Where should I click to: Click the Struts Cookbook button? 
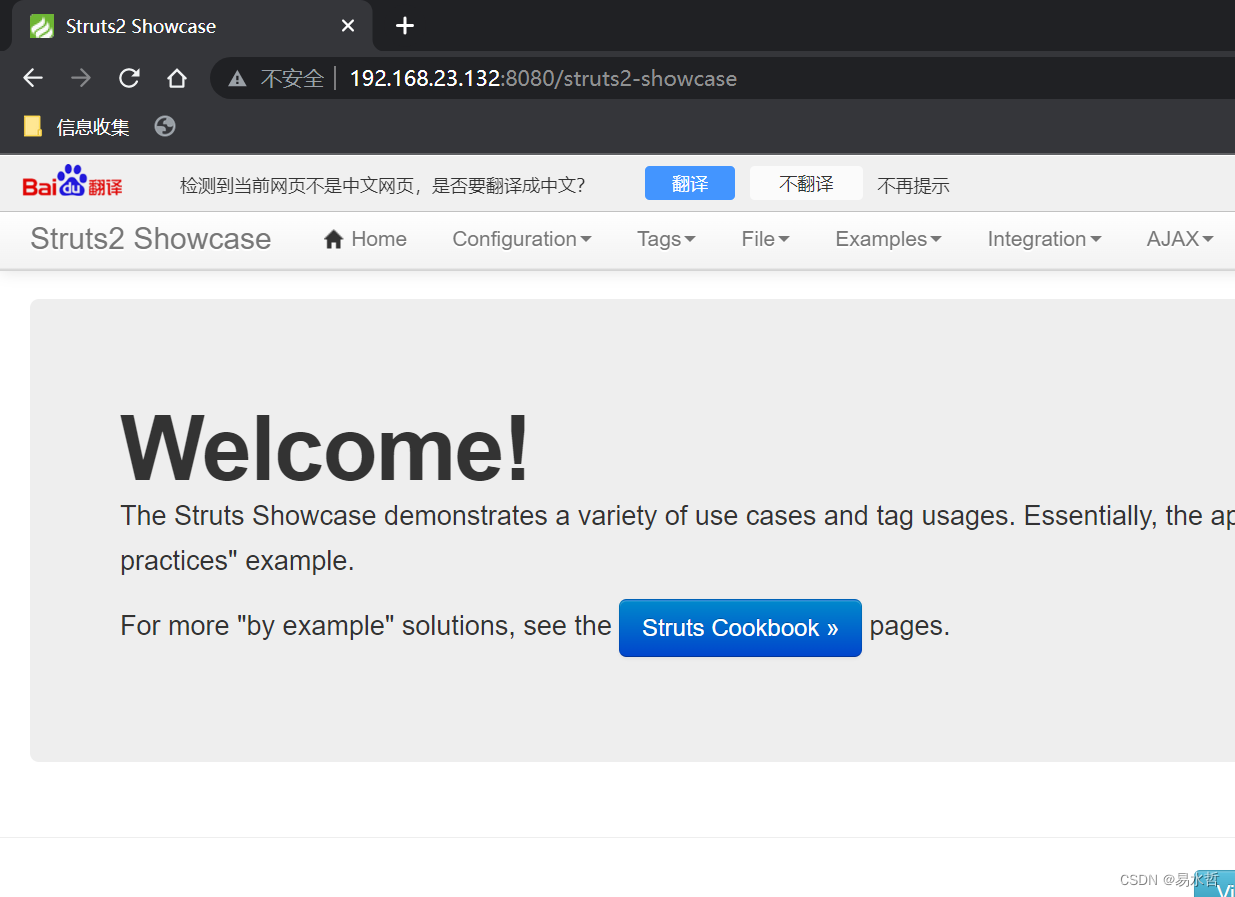[x=740, y=628]
